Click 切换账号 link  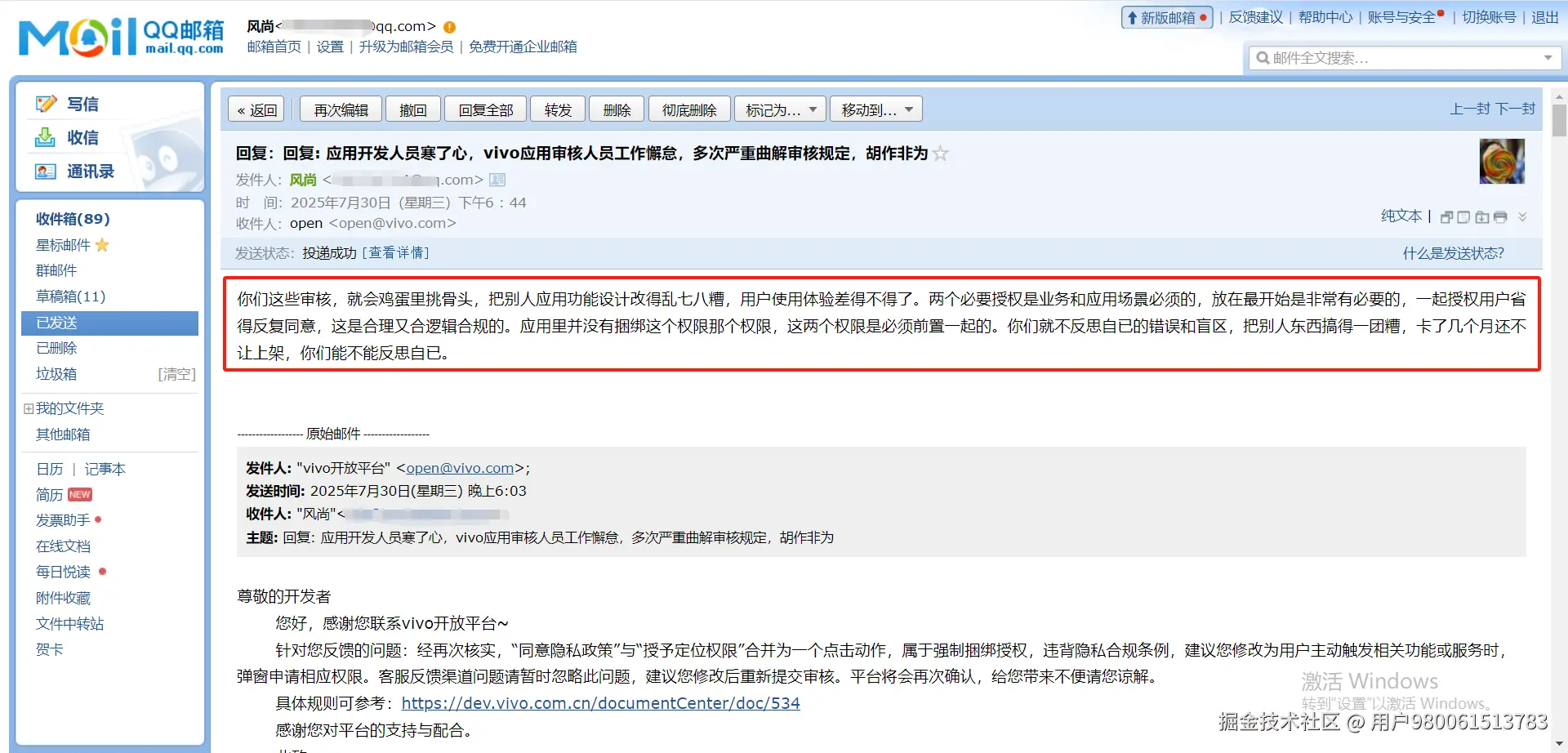tap(1489, 17)
